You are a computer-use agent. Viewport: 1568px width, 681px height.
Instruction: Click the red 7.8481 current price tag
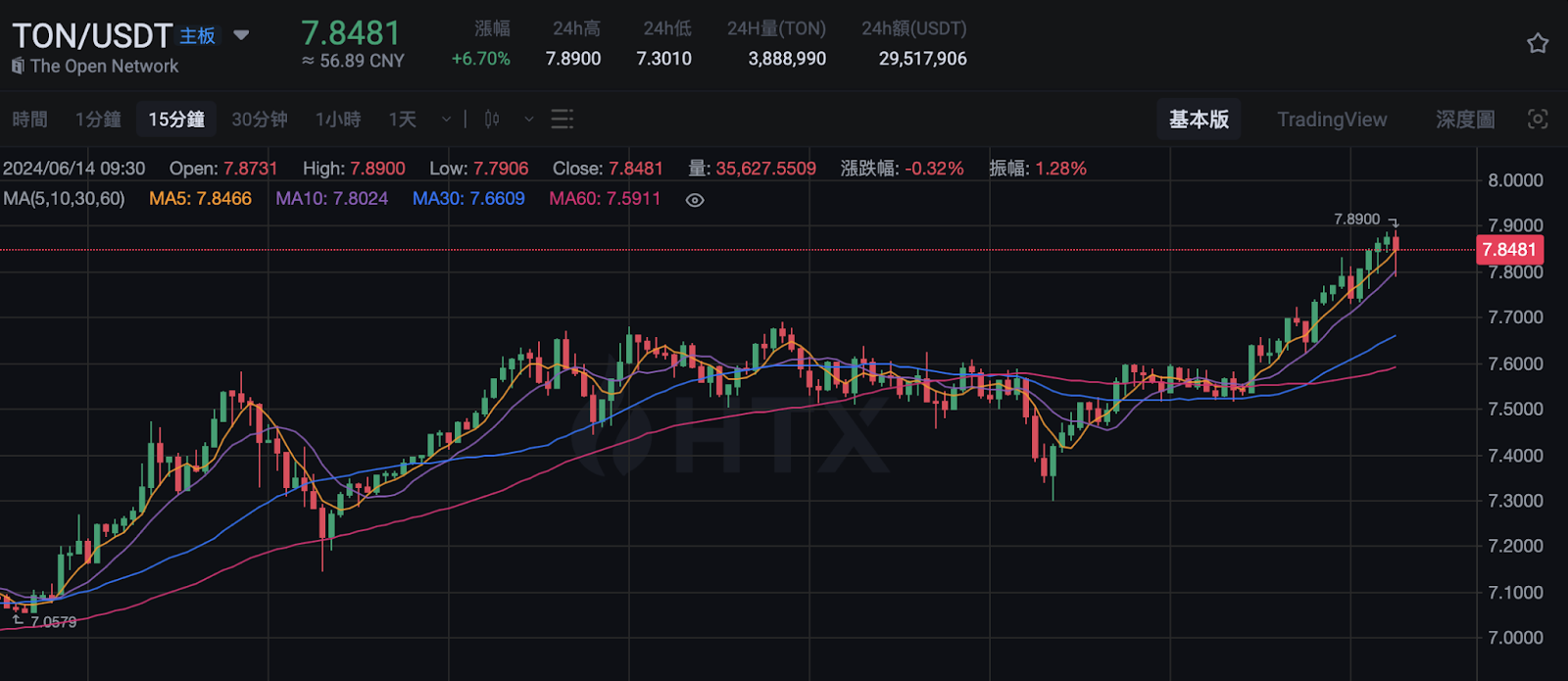(x=1509, y=250)
